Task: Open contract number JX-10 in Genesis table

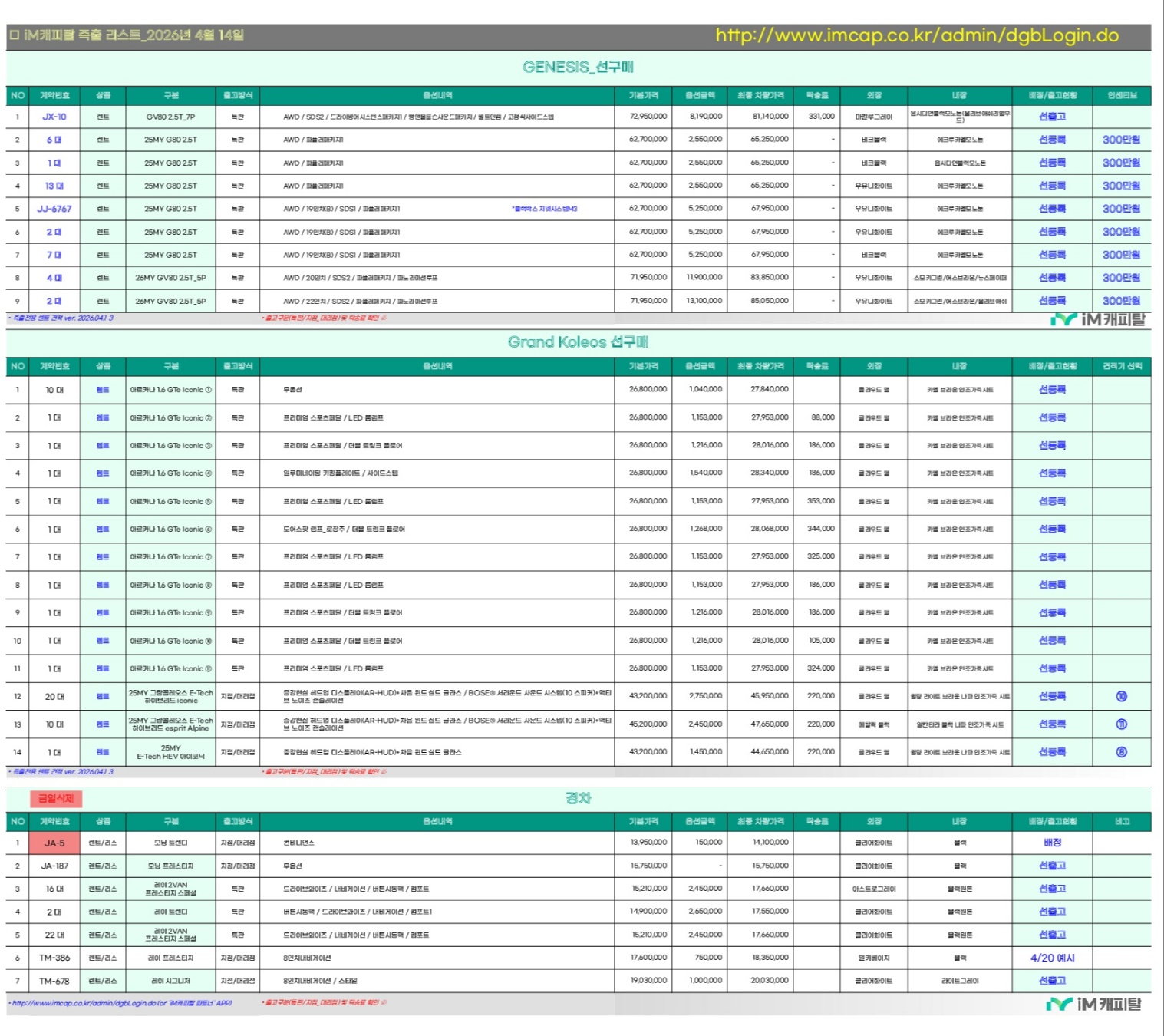Action: coord(54,117)
